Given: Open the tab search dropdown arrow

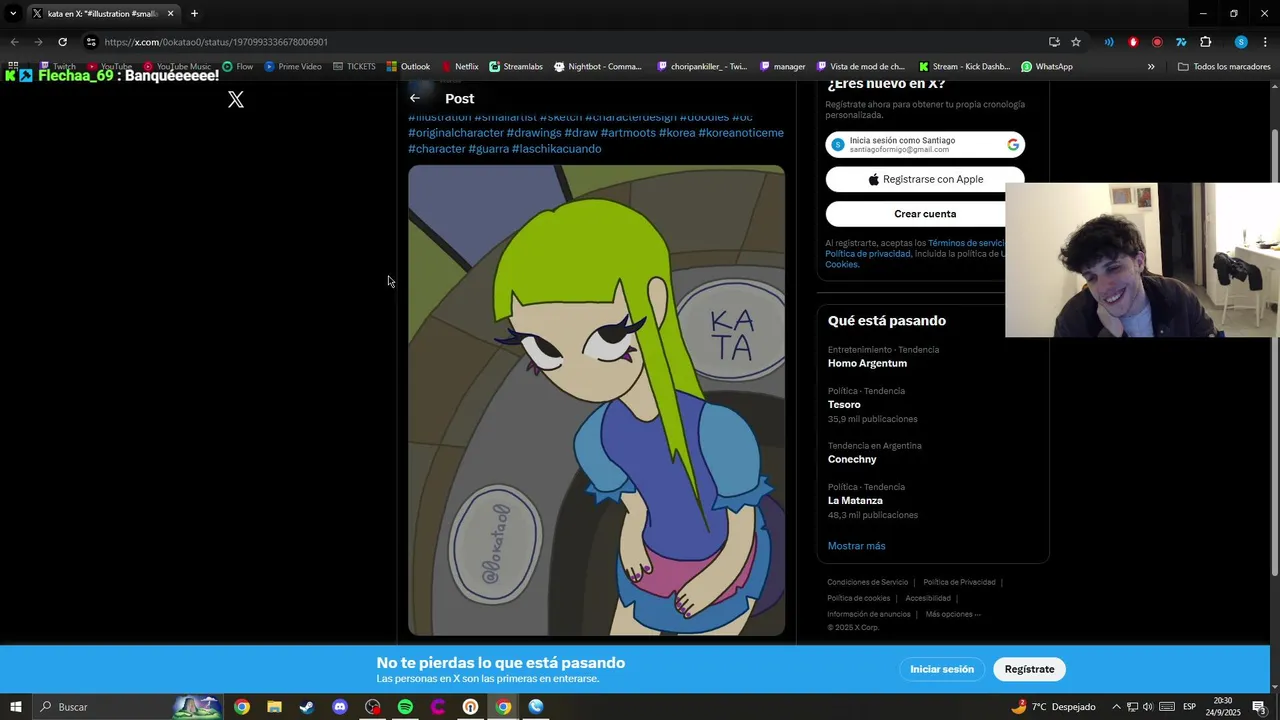Looking at the screenshot, I should pos(13,14).
